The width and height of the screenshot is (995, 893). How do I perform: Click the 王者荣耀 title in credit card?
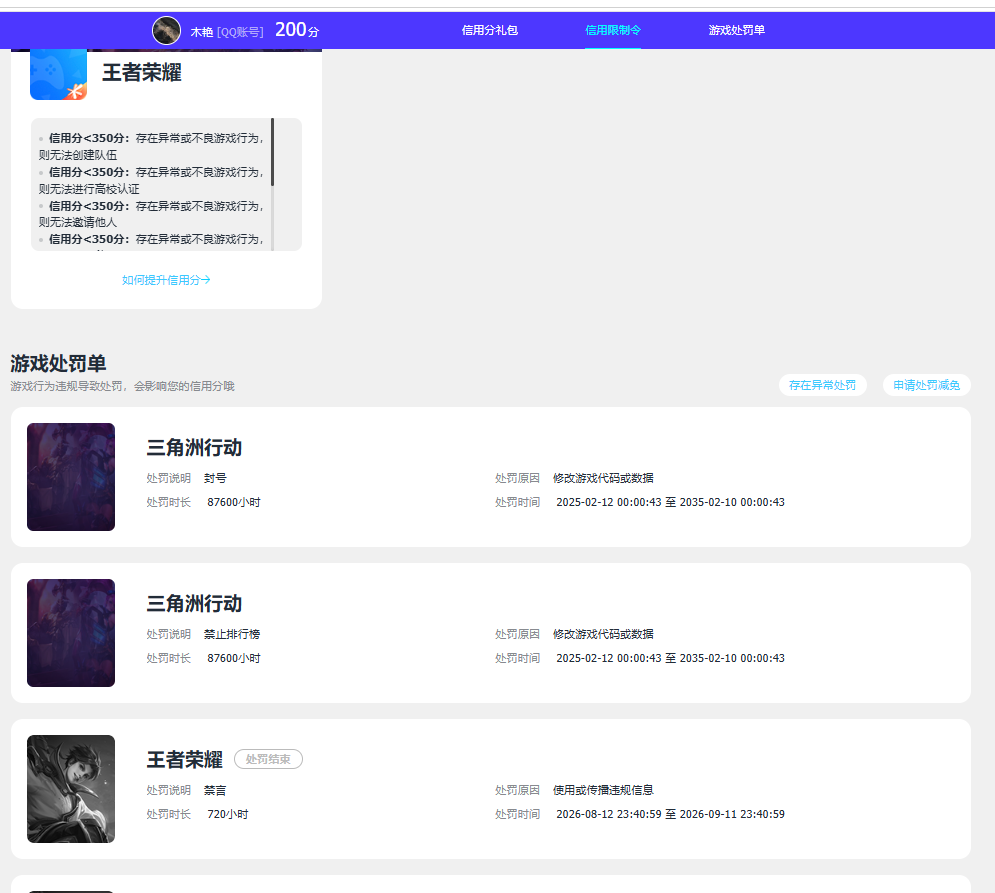pos(142,72)
